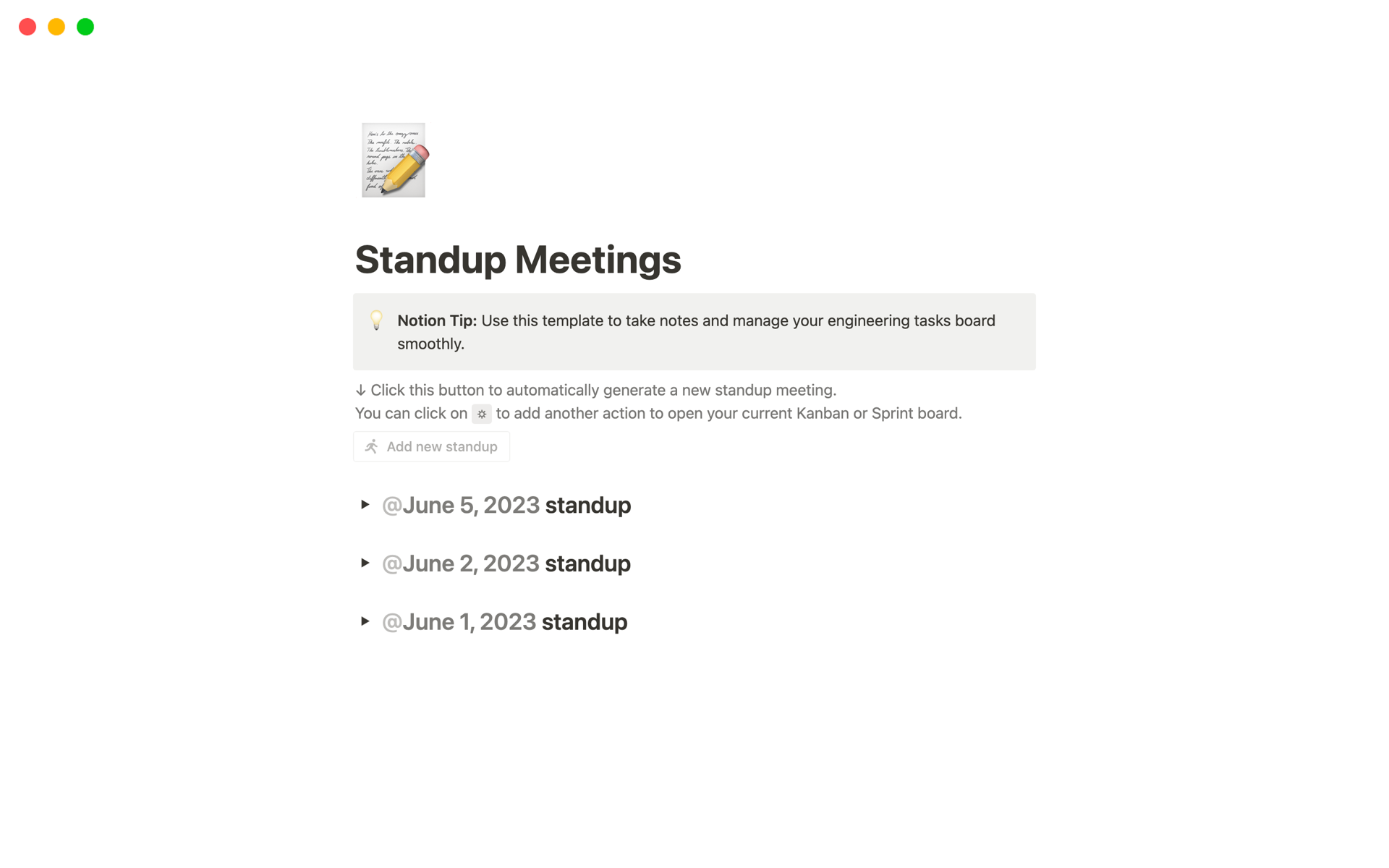Click Standup Meetings page title

tap(518, 259)
